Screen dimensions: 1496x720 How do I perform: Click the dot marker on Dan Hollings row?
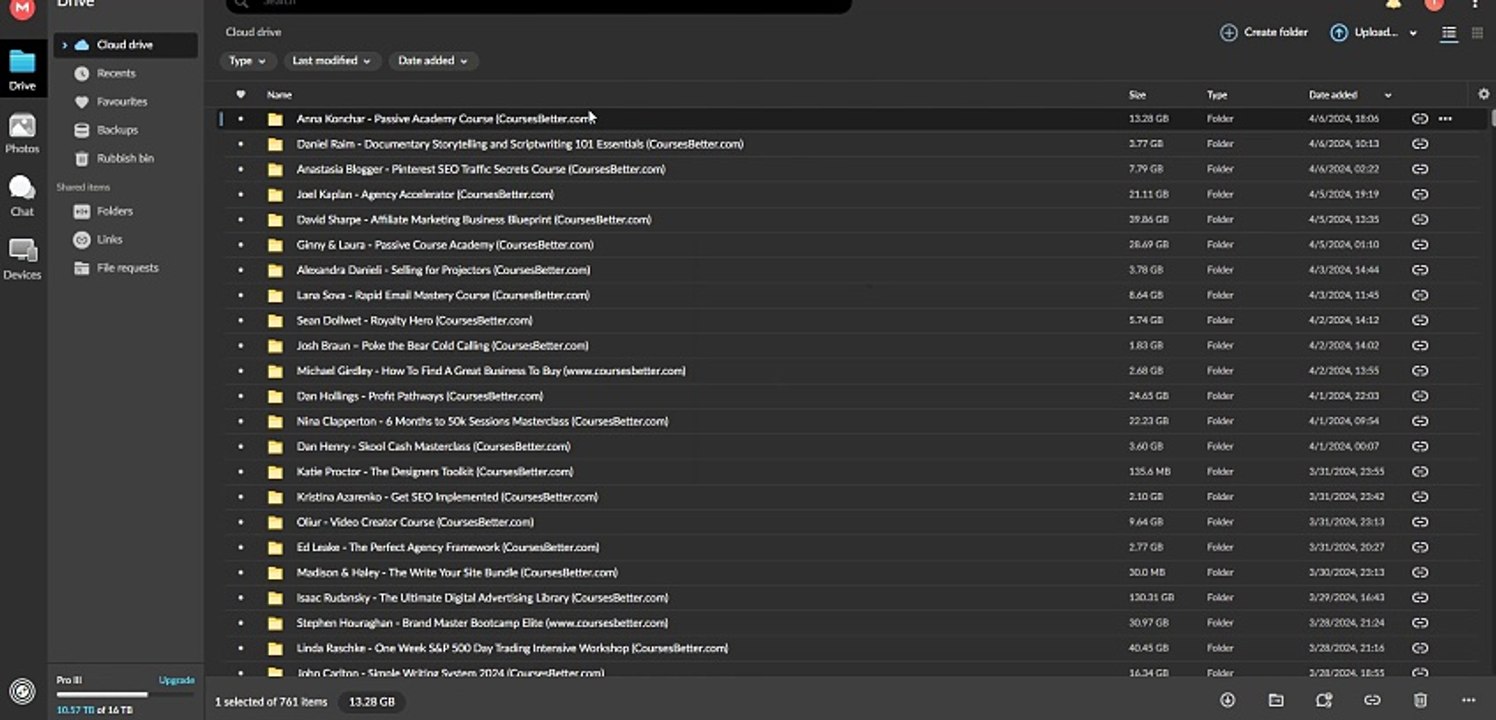pos(240,396)
